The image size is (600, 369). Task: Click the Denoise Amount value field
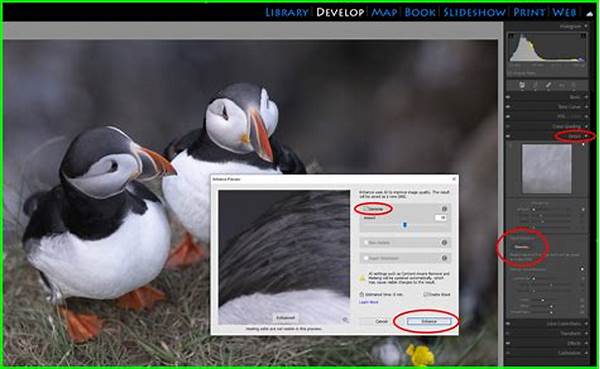pos(441,217)
